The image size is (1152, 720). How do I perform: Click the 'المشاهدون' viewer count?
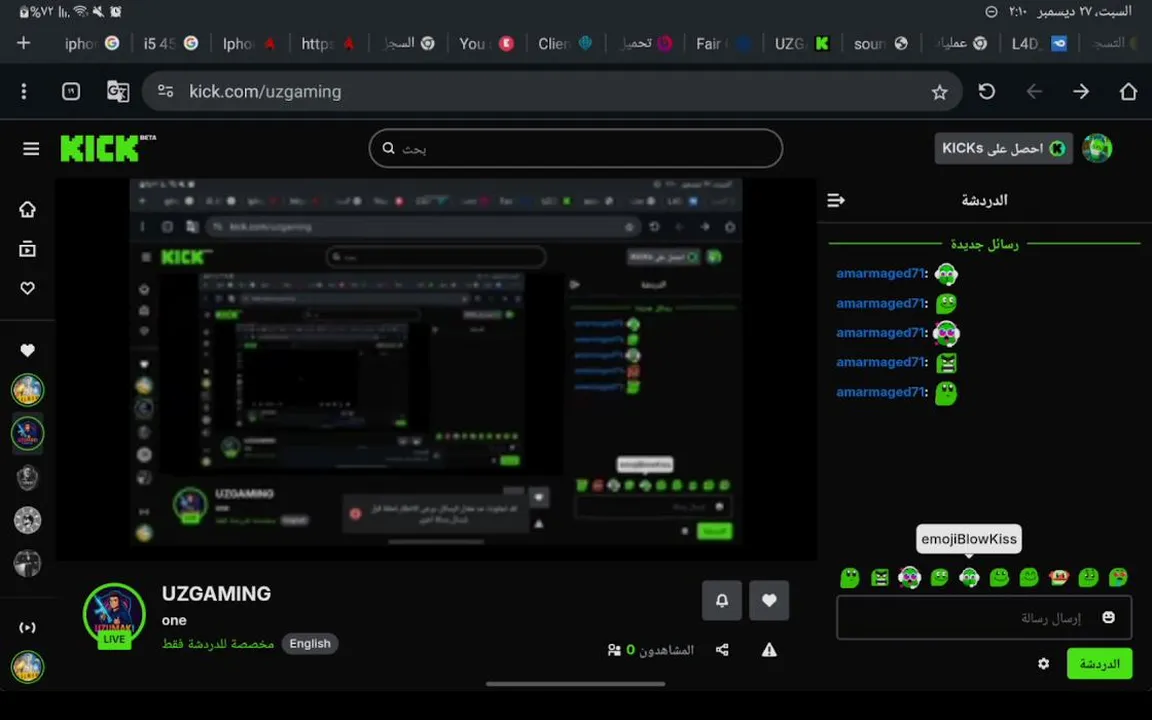(x=651, y=649)
